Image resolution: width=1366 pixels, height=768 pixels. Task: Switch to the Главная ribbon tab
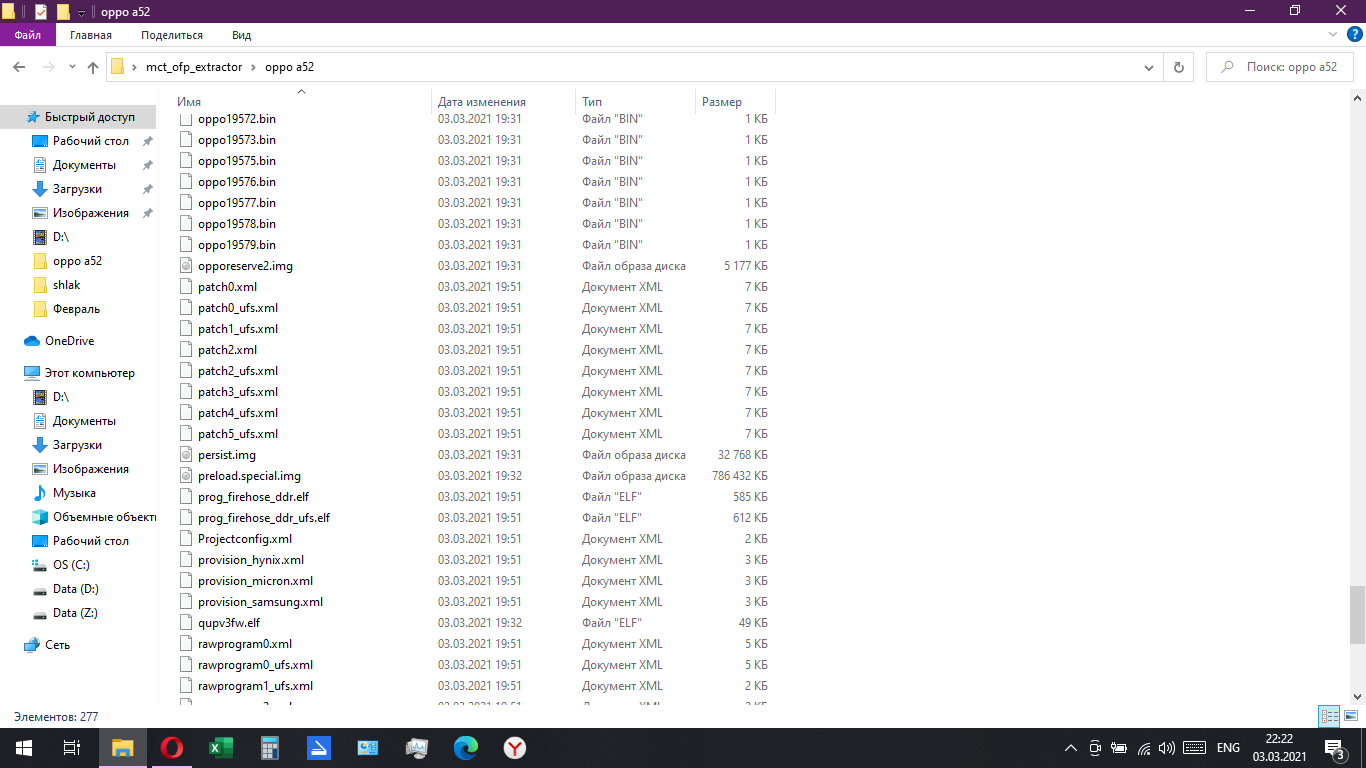[x=91, y=35]
